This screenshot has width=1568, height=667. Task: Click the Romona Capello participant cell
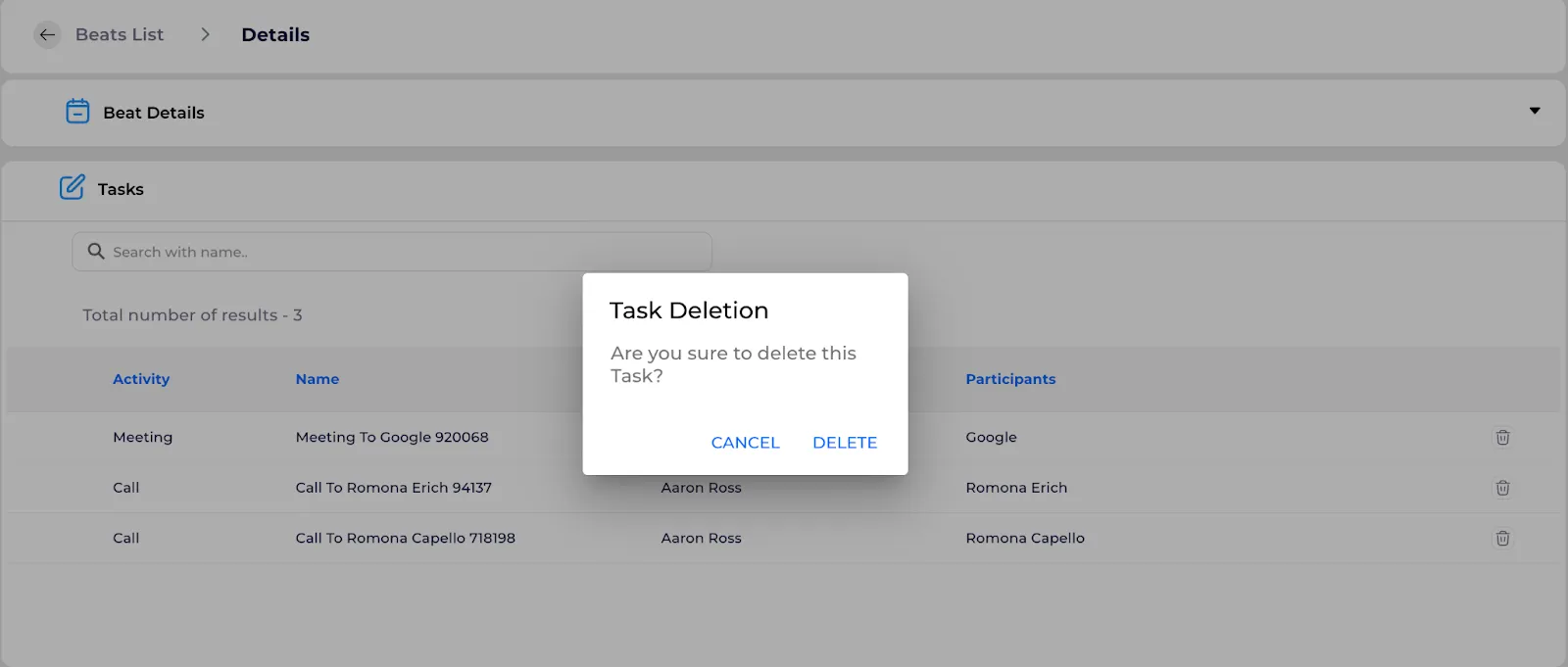(1025, 539)
